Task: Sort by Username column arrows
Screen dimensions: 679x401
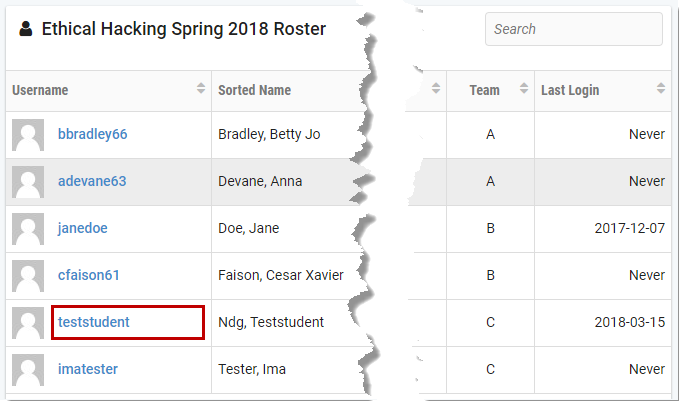Action: click(200, 88)
